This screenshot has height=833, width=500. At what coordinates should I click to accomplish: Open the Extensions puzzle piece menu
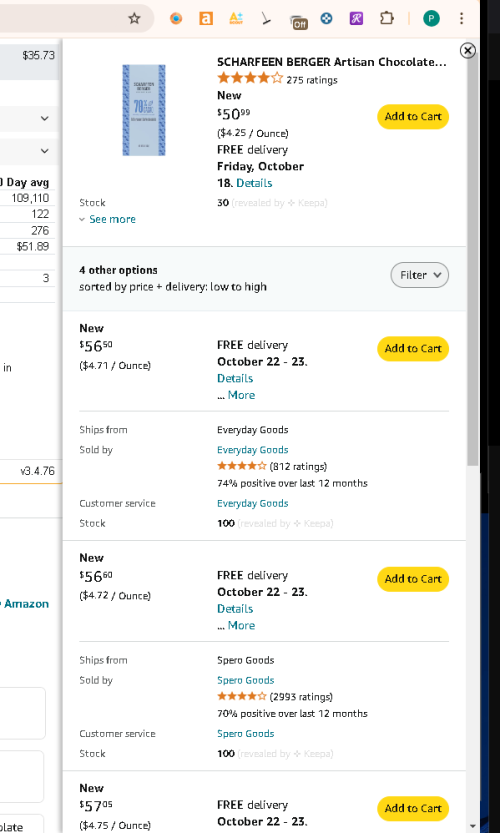(x=386, y=19)
